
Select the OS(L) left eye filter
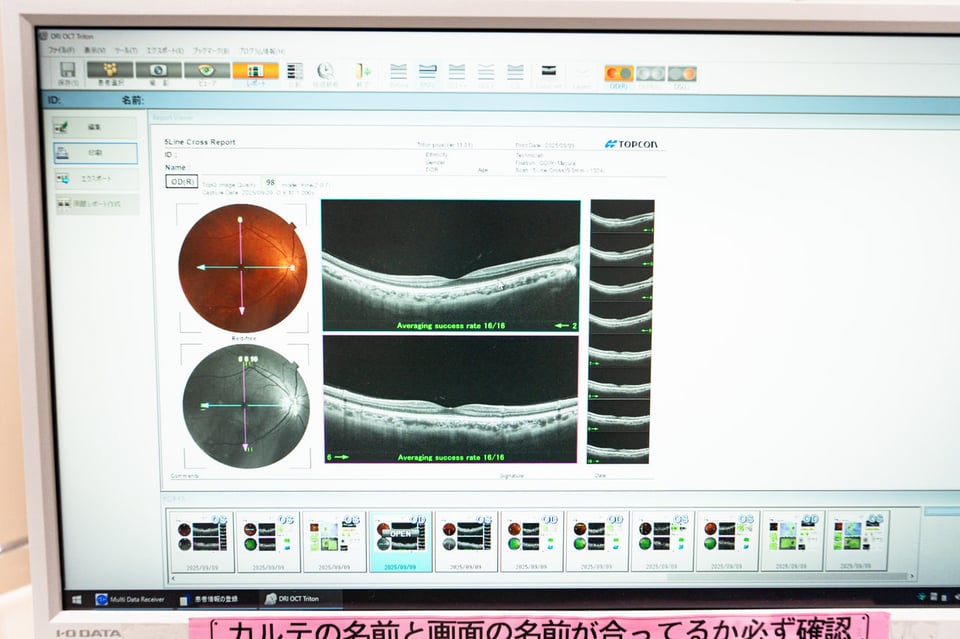[682, 74]
